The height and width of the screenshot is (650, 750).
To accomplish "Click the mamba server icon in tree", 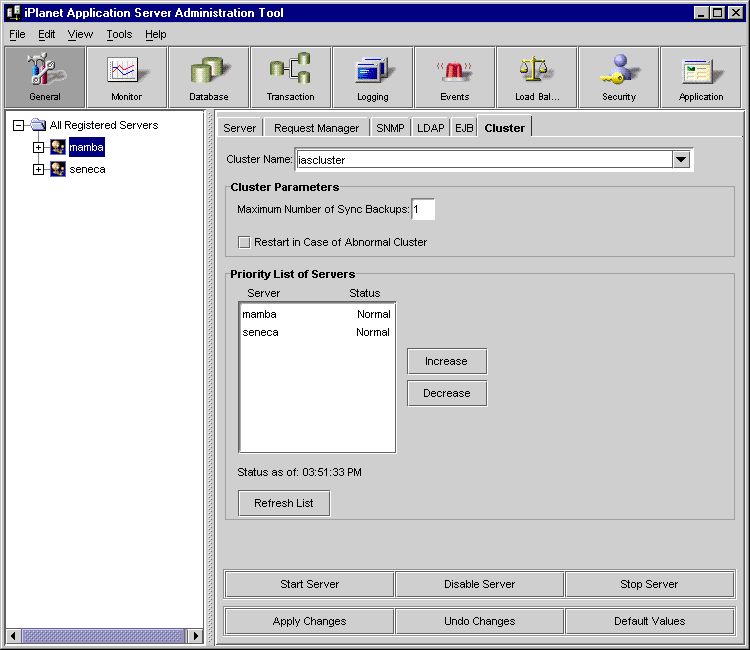I will 58,147.
